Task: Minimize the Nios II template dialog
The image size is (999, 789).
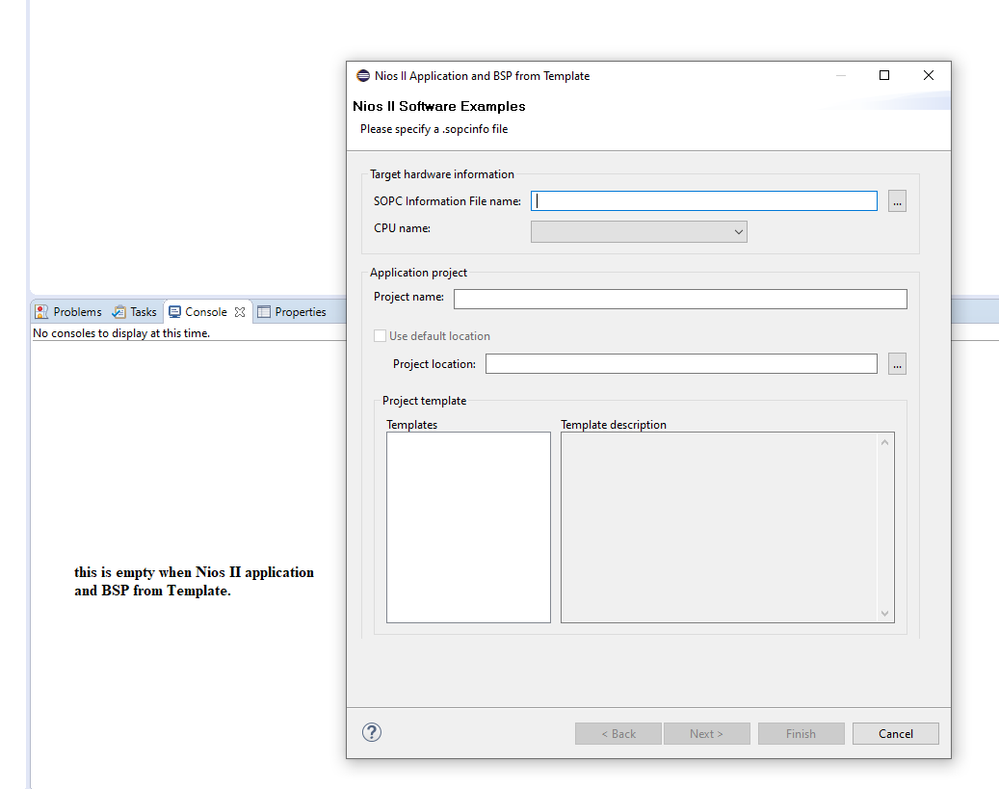Action: pyautogui.click(x=840, y=75)
